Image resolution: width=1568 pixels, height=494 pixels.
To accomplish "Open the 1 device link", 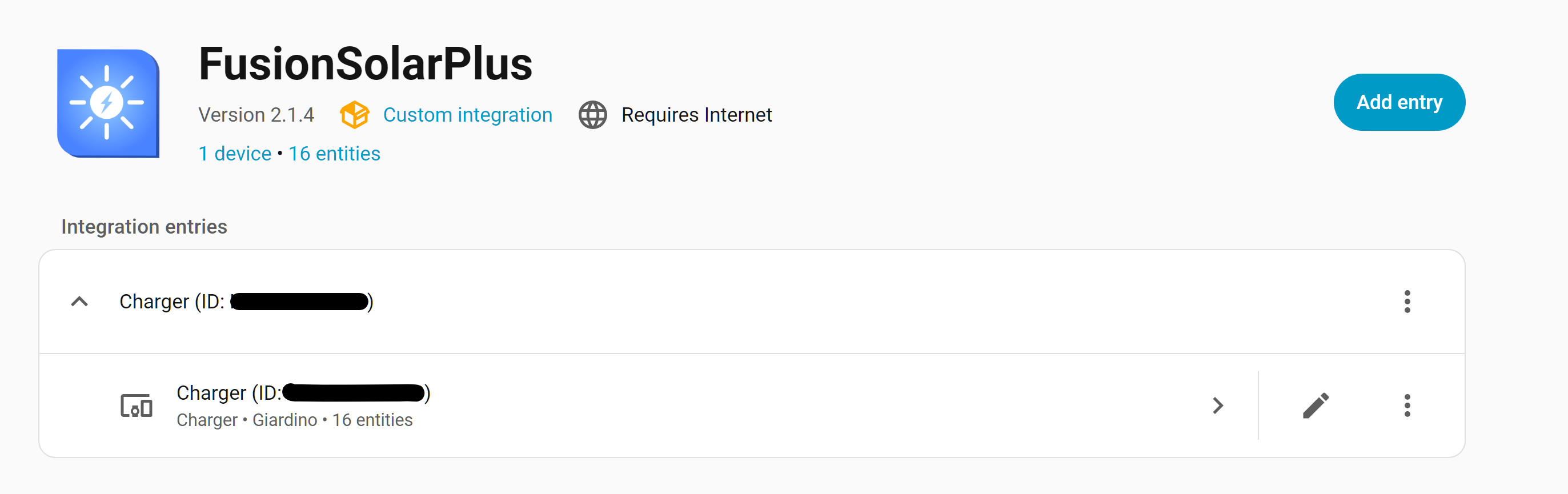I will [x=235, y=154].
